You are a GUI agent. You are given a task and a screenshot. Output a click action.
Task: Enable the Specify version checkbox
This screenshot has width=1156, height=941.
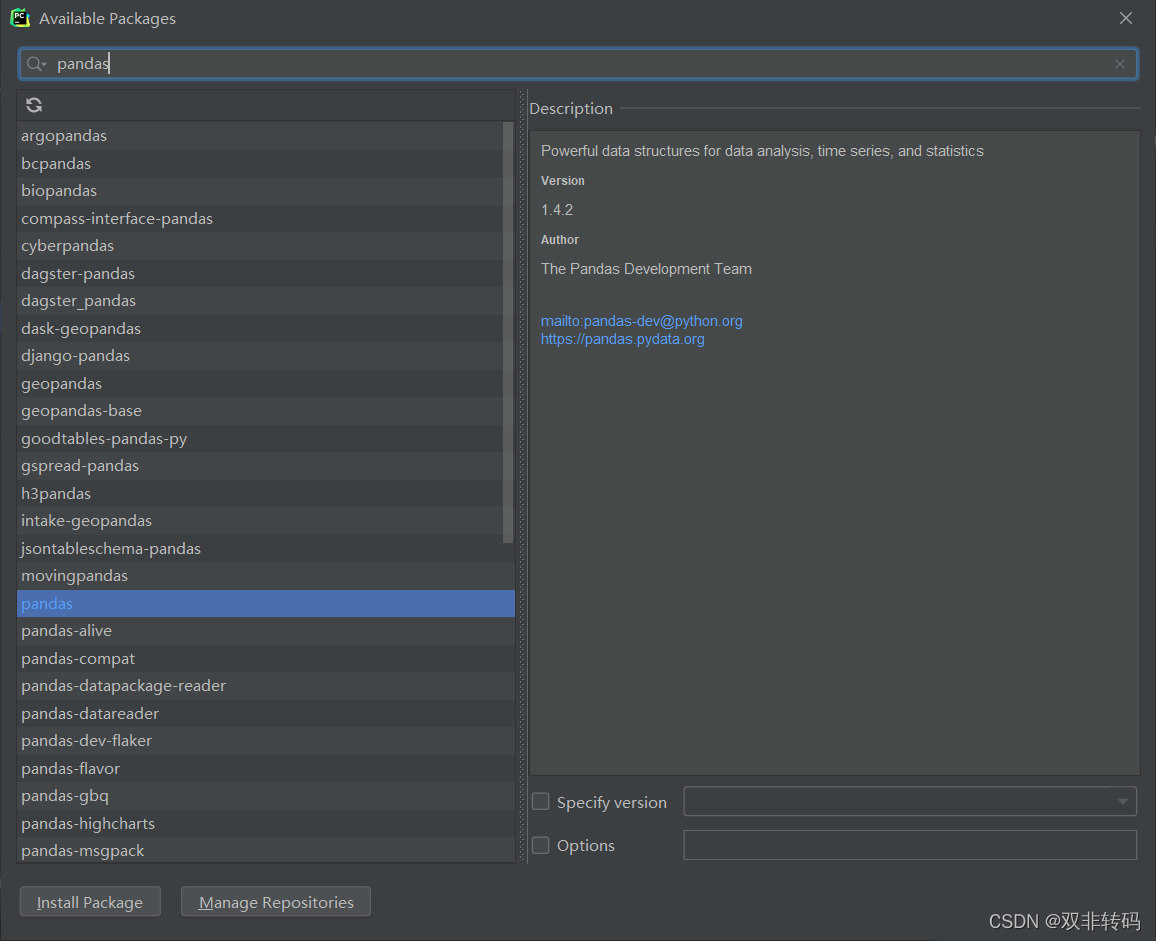click(x=540, y=802)
